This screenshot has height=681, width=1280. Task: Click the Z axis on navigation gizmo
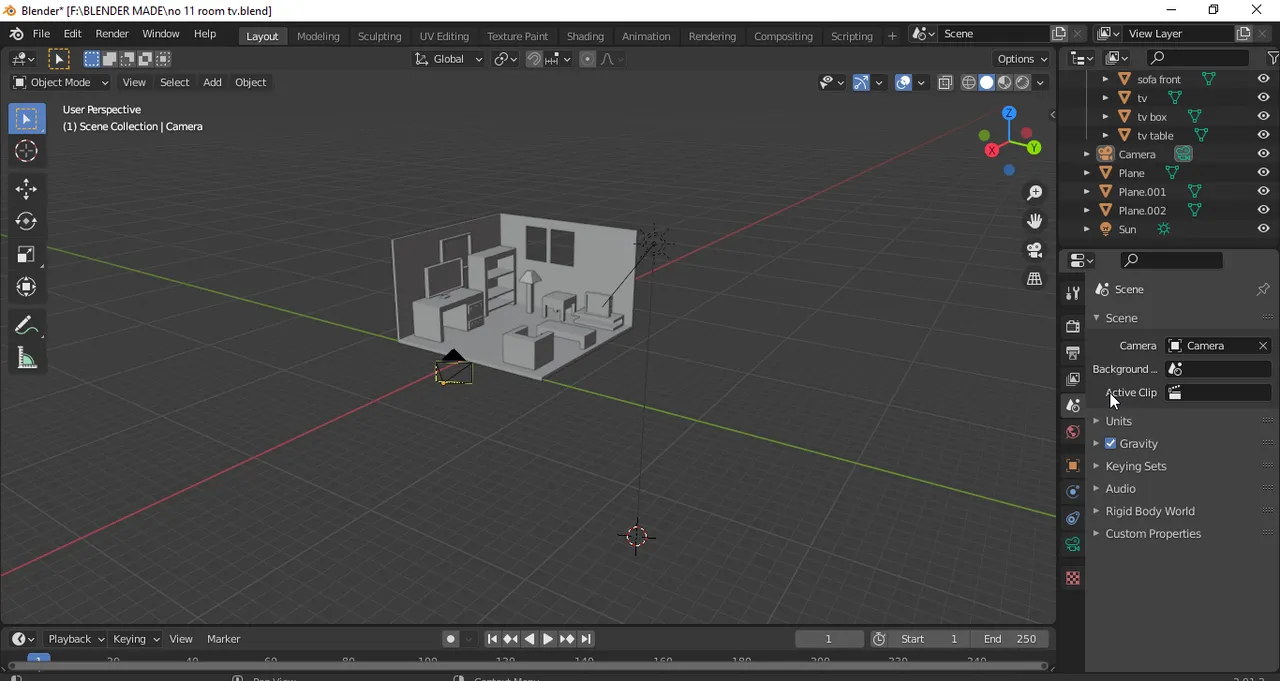click(1009, 113)
